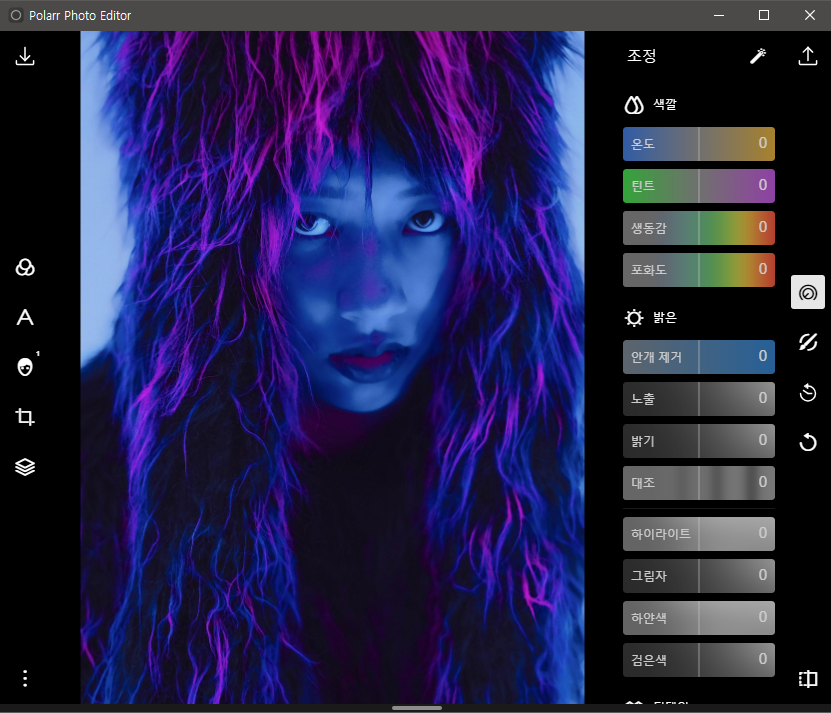The image size is (831, 713).
Task: Select the text tool A icon
Action: [25, 317]
